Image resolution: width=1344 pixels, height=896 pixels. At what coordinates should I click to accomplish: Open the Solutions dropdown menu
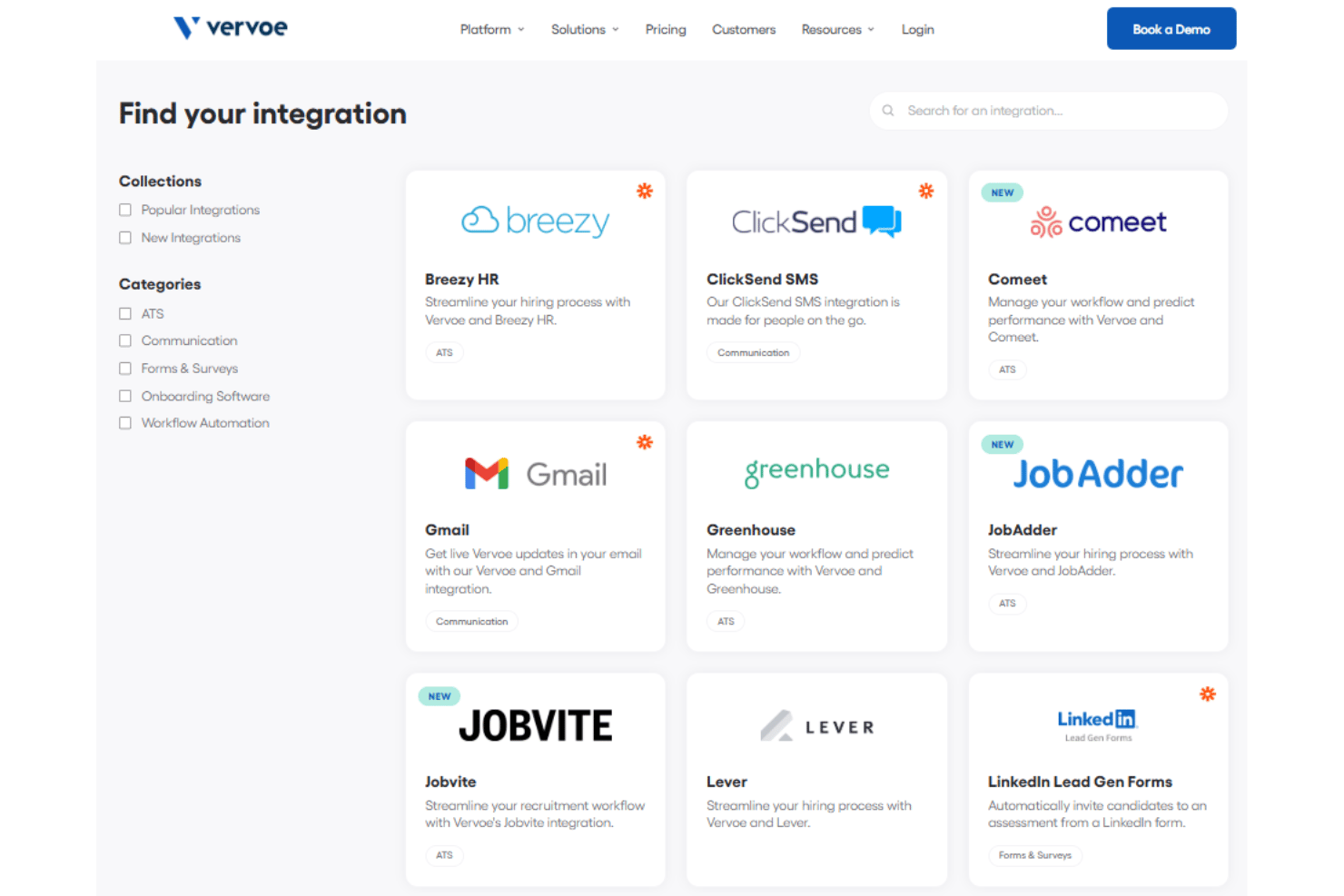point(585,29)
